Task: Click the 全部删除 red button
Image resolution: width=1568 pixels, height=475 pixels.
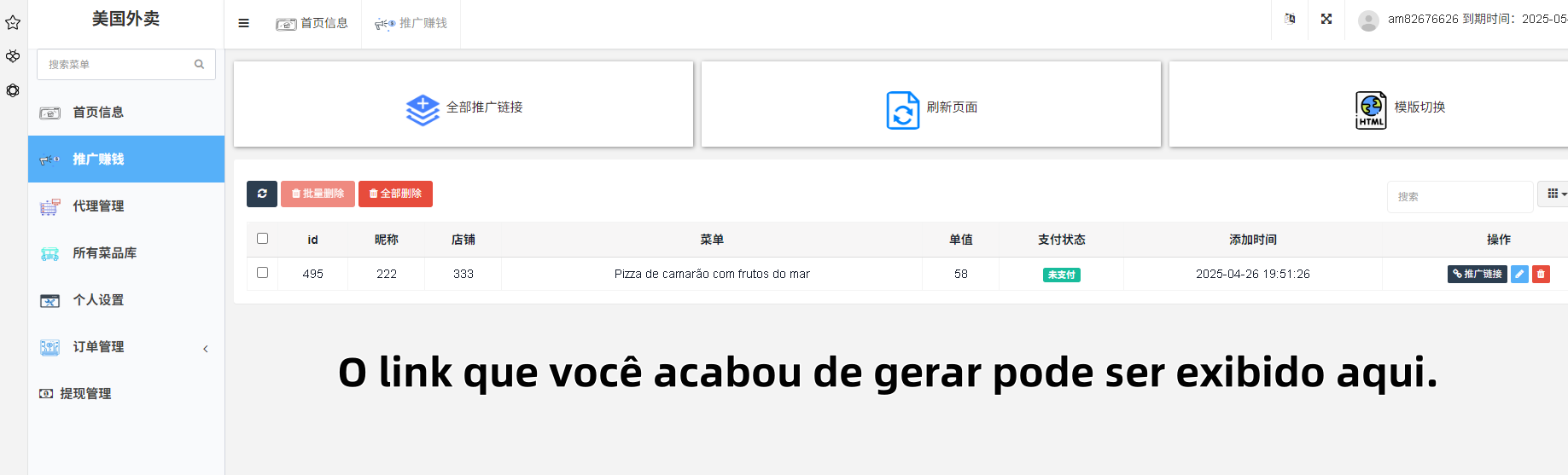Action: click(x=395, y=194)
